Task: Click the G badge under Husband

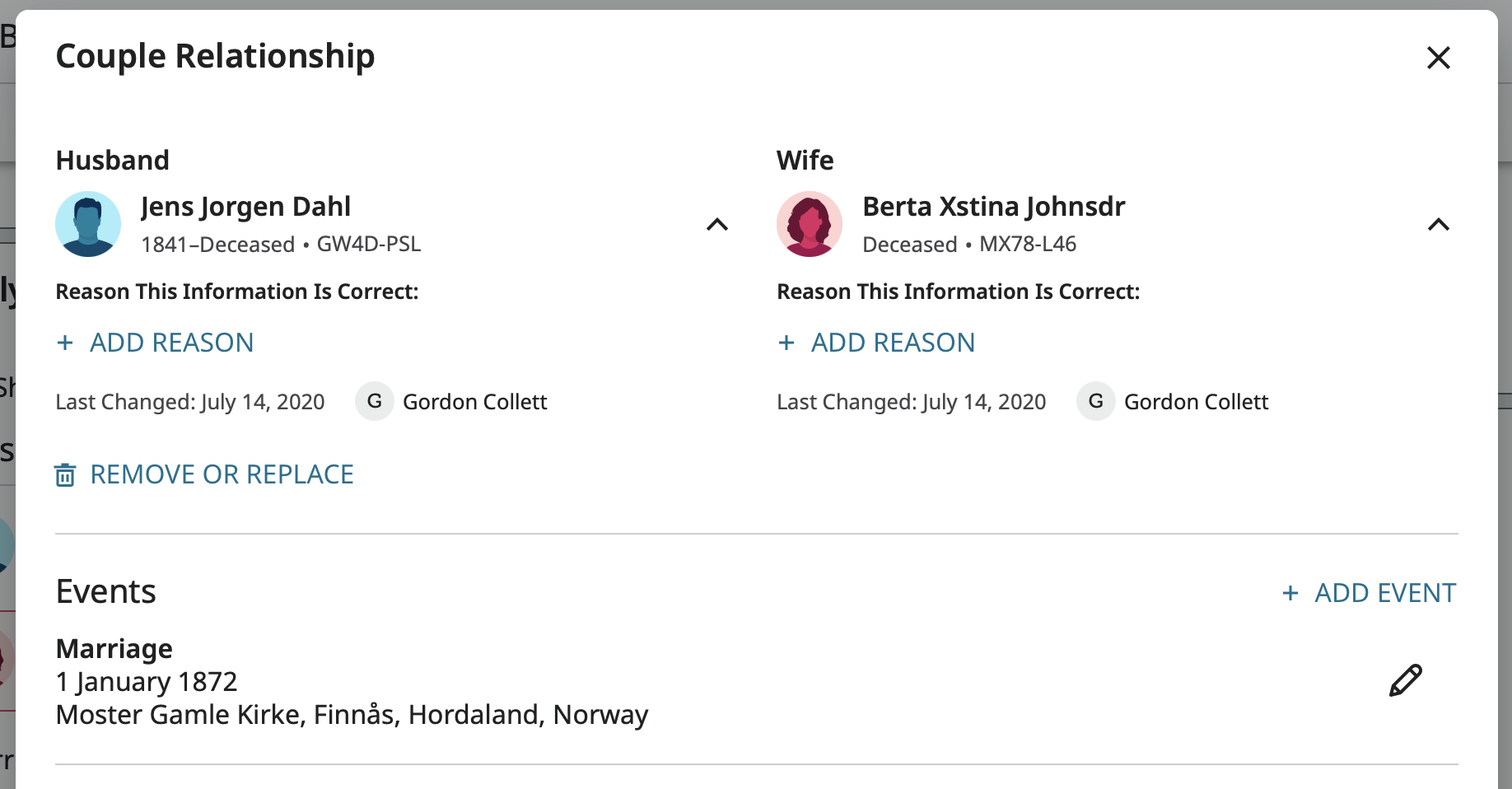Action: (x=374, y=402)
